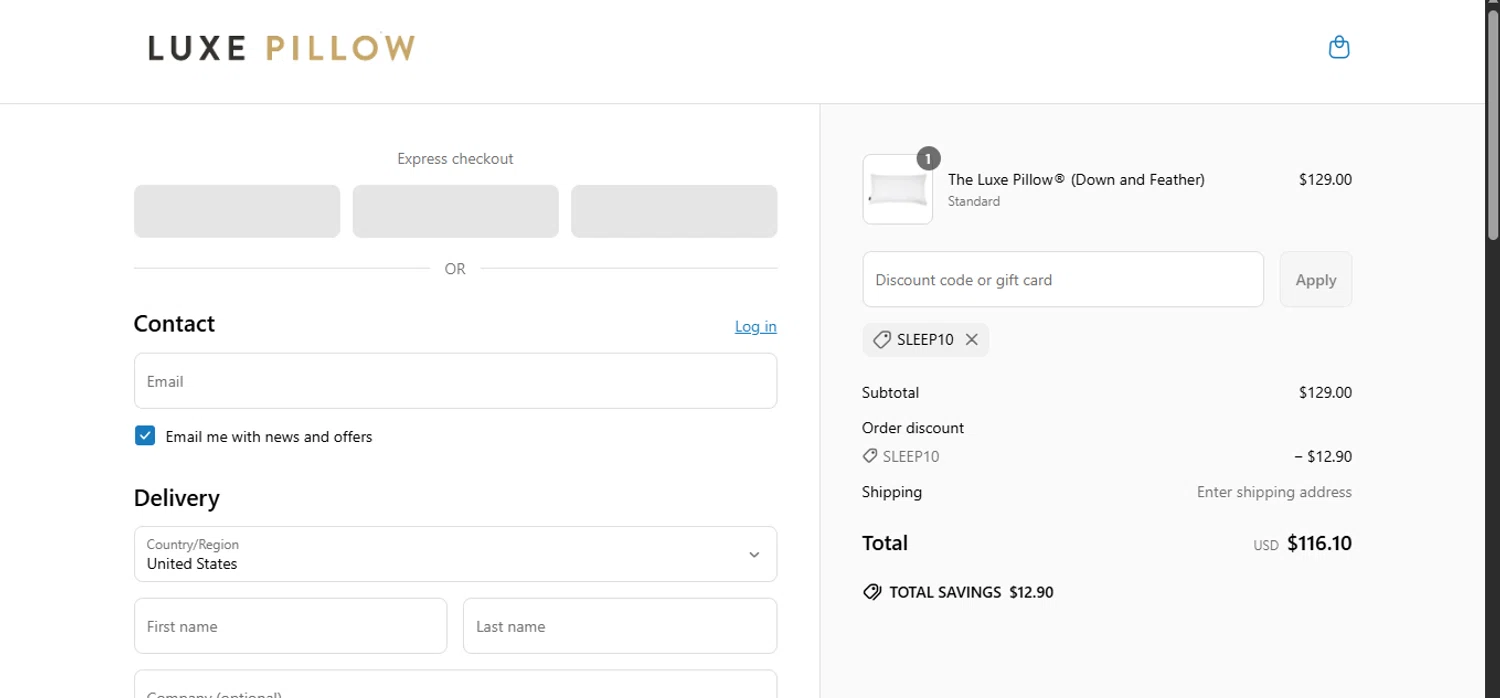Viewport: 1500px width, 698px height.
Task: Choose the middle express checkout button
Action: [455, 211]
